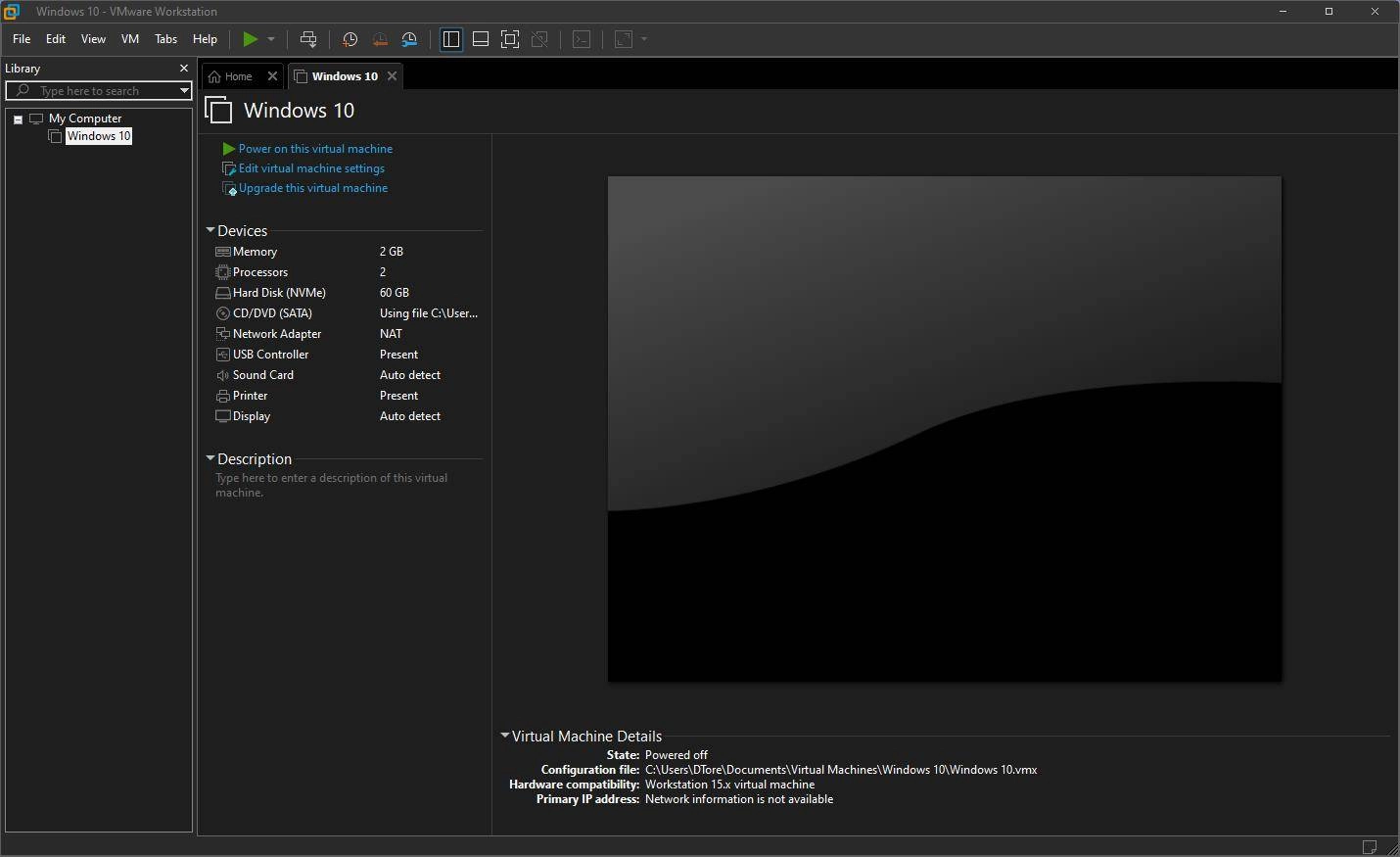Click Send Ctrl+Alt+Del toolbar icon

(308, 39)
